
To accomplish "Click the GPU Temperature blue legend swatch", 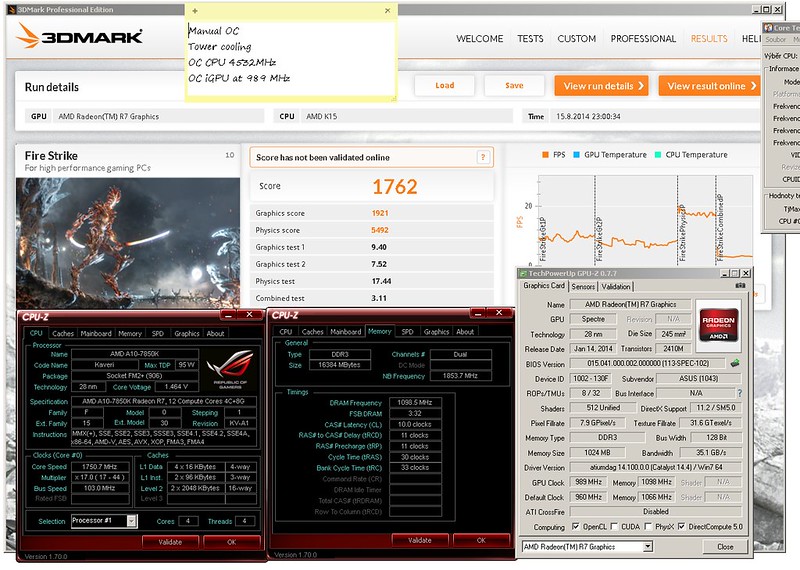I will pos(577,155).
